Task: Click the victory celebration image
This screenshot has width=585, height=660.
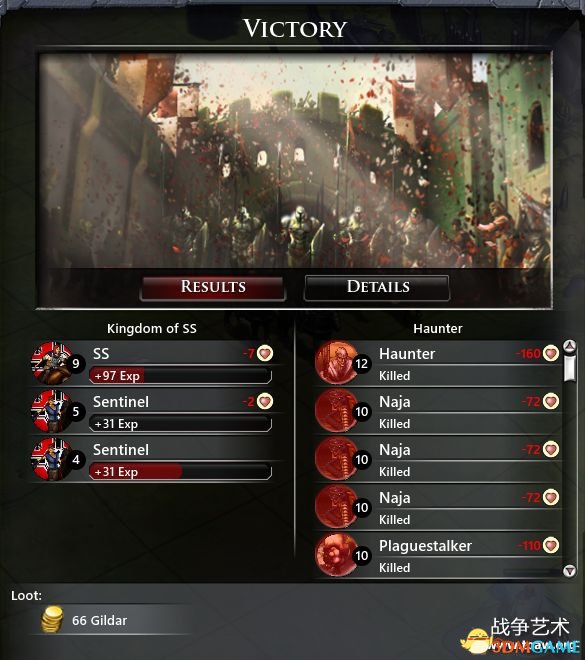Action: (295, 161)
